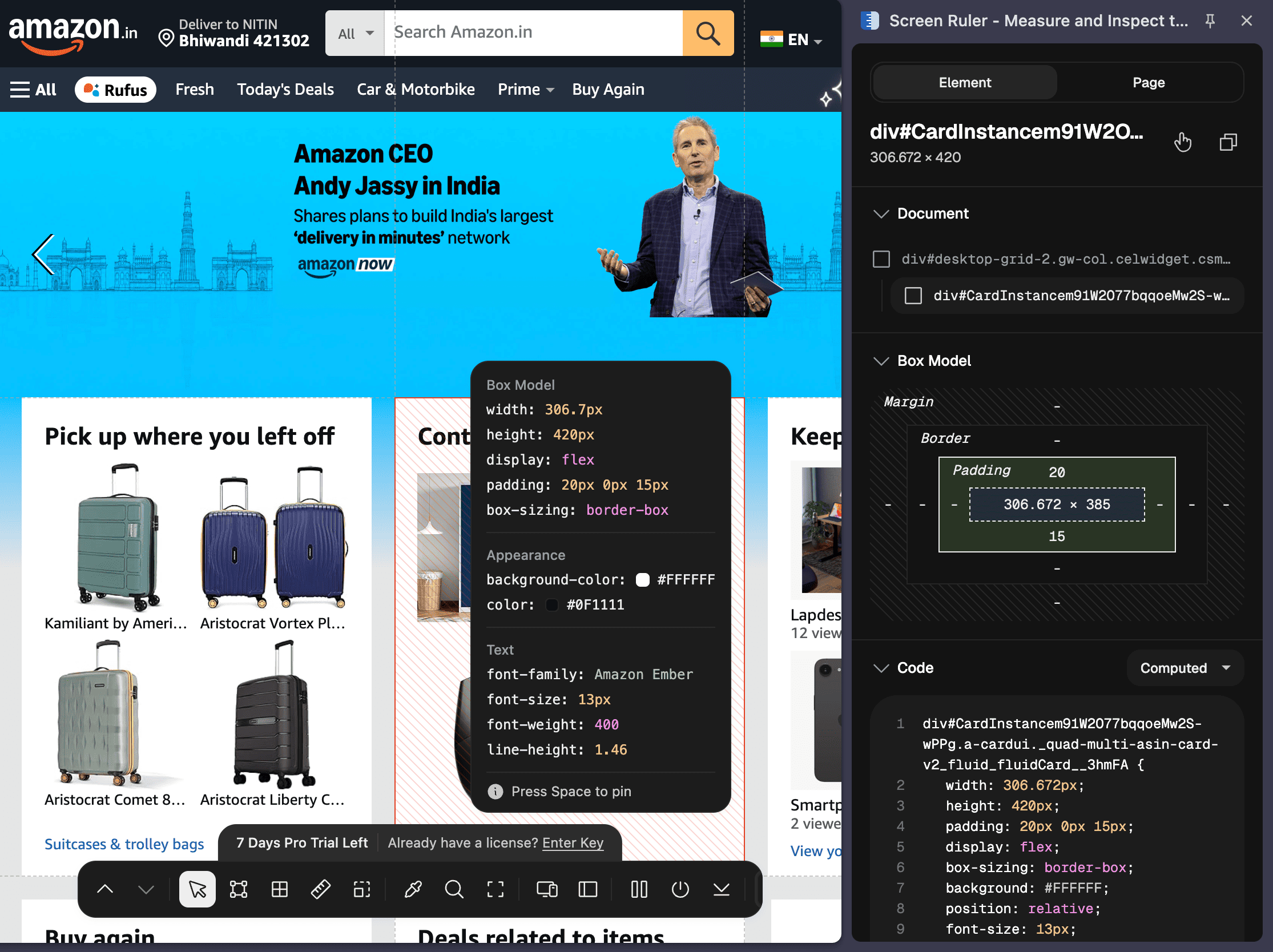Screen dimensions: 1273x952
Task: Click the bottom padding value 15
Action: (1057, 536)
